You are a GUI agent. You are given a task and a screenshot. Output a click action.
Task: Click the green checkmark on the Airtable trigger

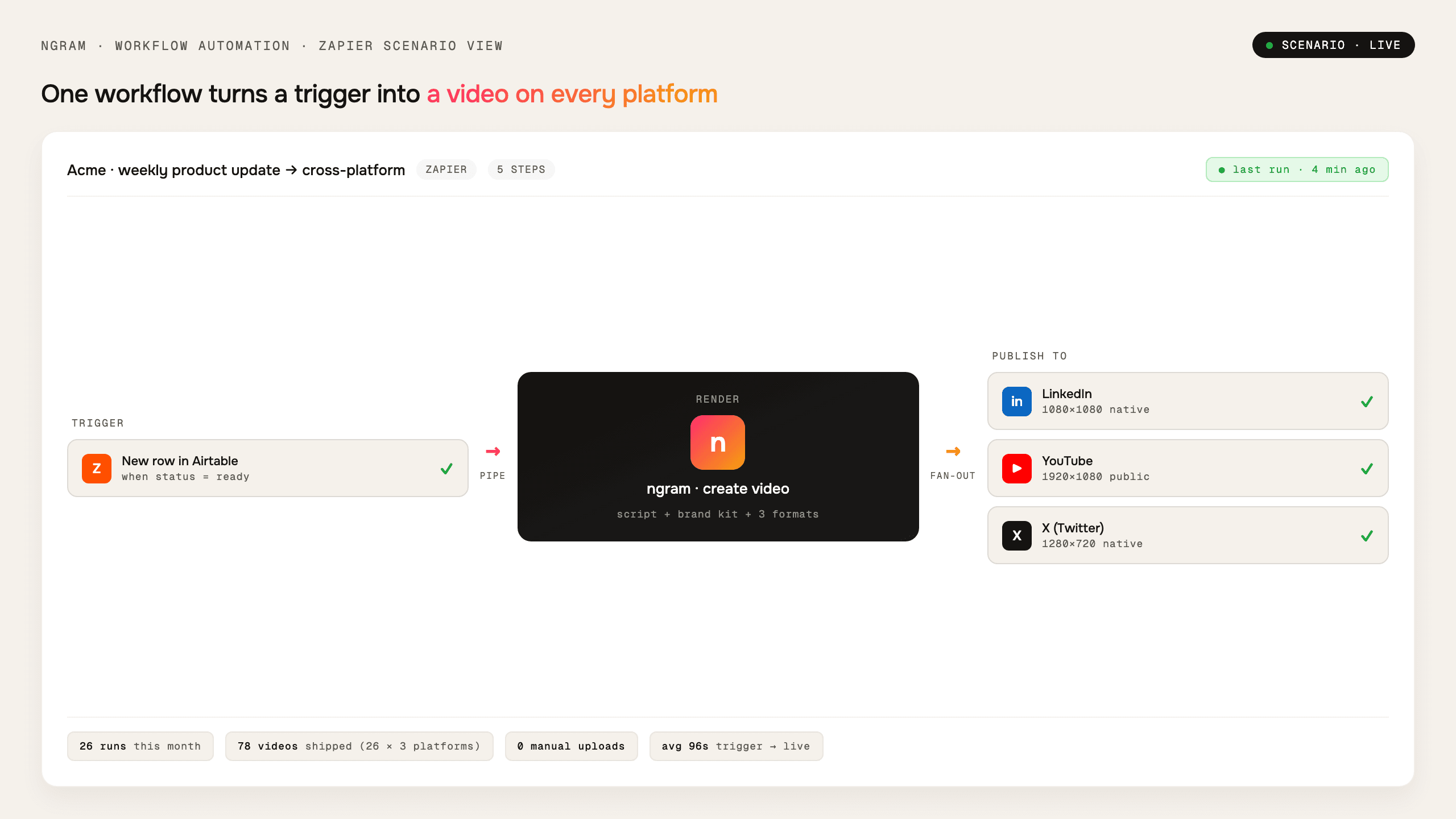[x=446, y=469]
